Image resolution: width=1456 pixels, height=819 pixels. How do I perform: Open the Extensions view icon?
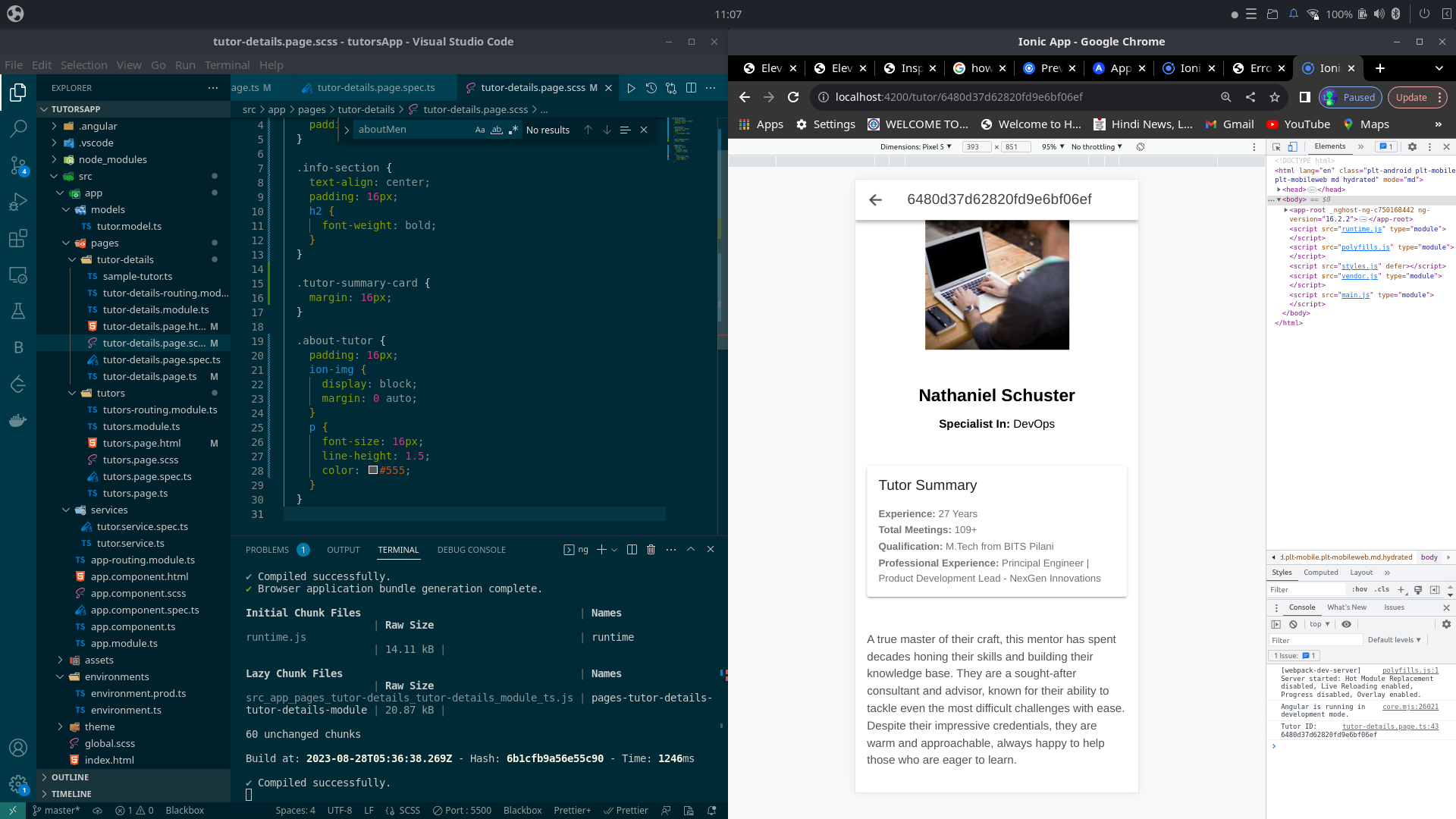point(18,238)
